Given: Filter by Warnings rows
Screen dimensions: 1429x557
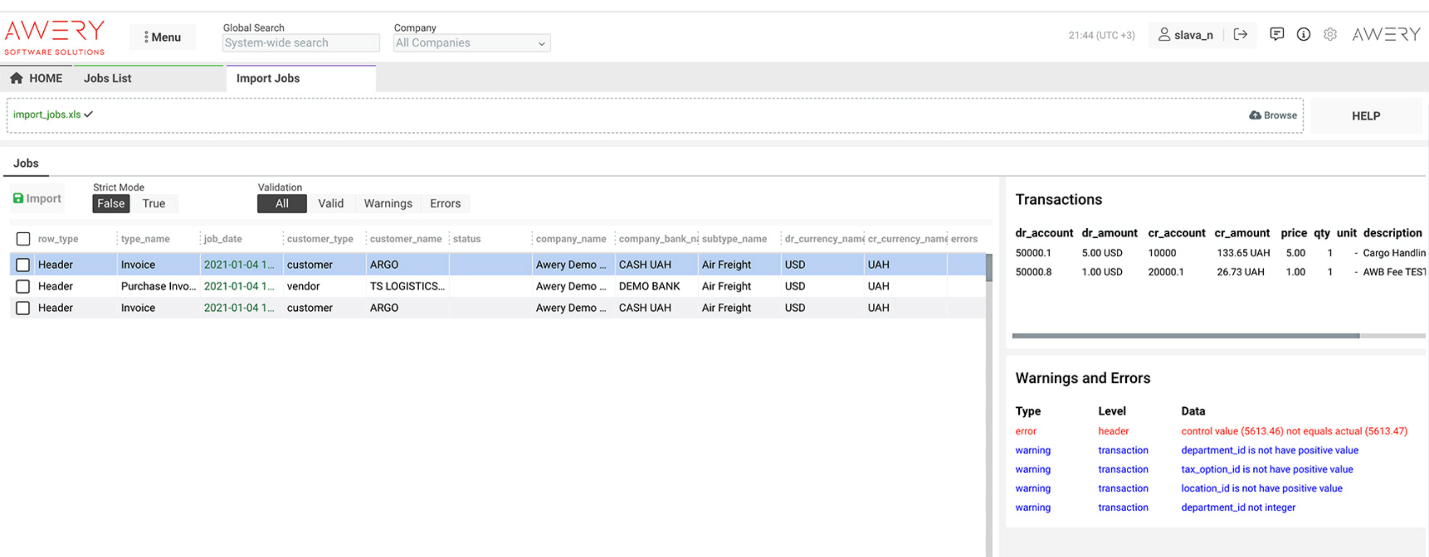Looking at the screenshot, I should [x=388, y=203].
